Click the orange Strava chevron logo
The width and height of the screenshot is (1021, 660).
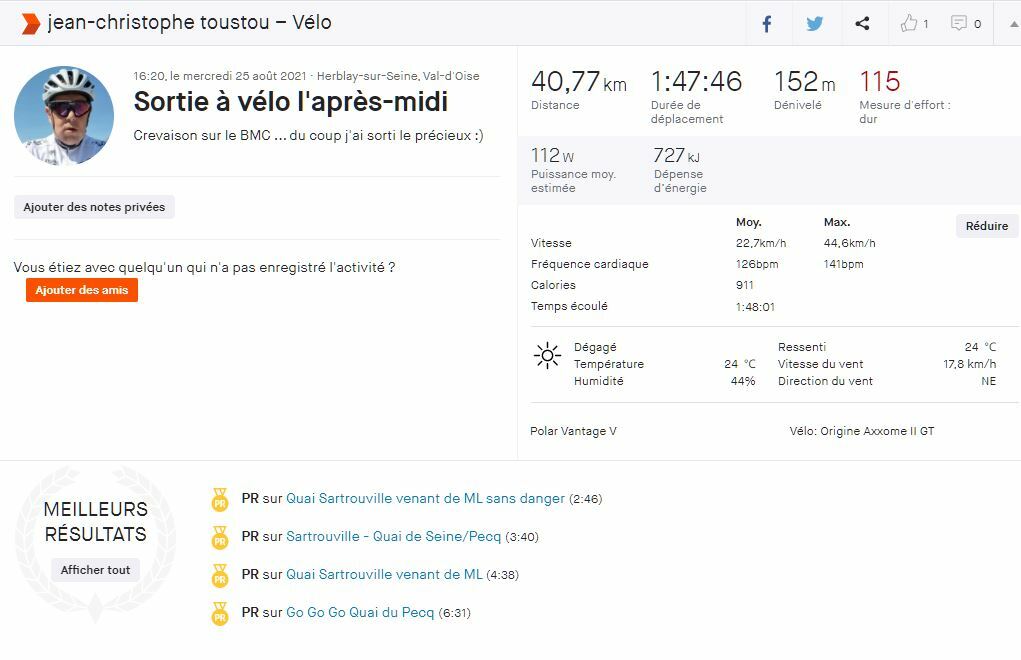click(31, 23)
